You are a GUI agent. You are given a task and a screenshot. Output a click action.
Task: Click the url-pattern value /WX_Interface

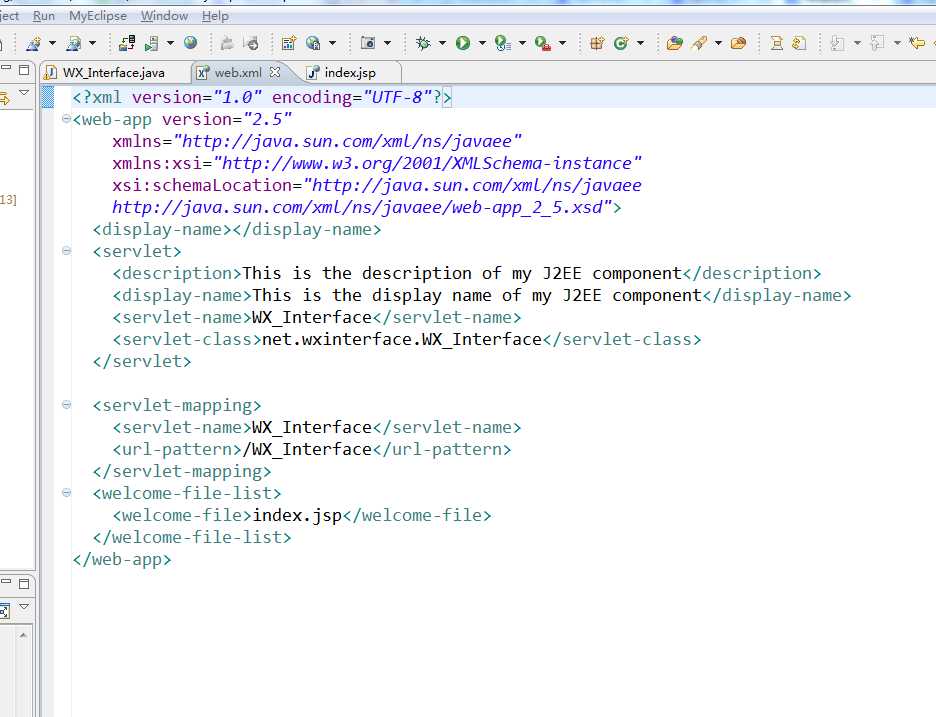[x=307, y=450]
